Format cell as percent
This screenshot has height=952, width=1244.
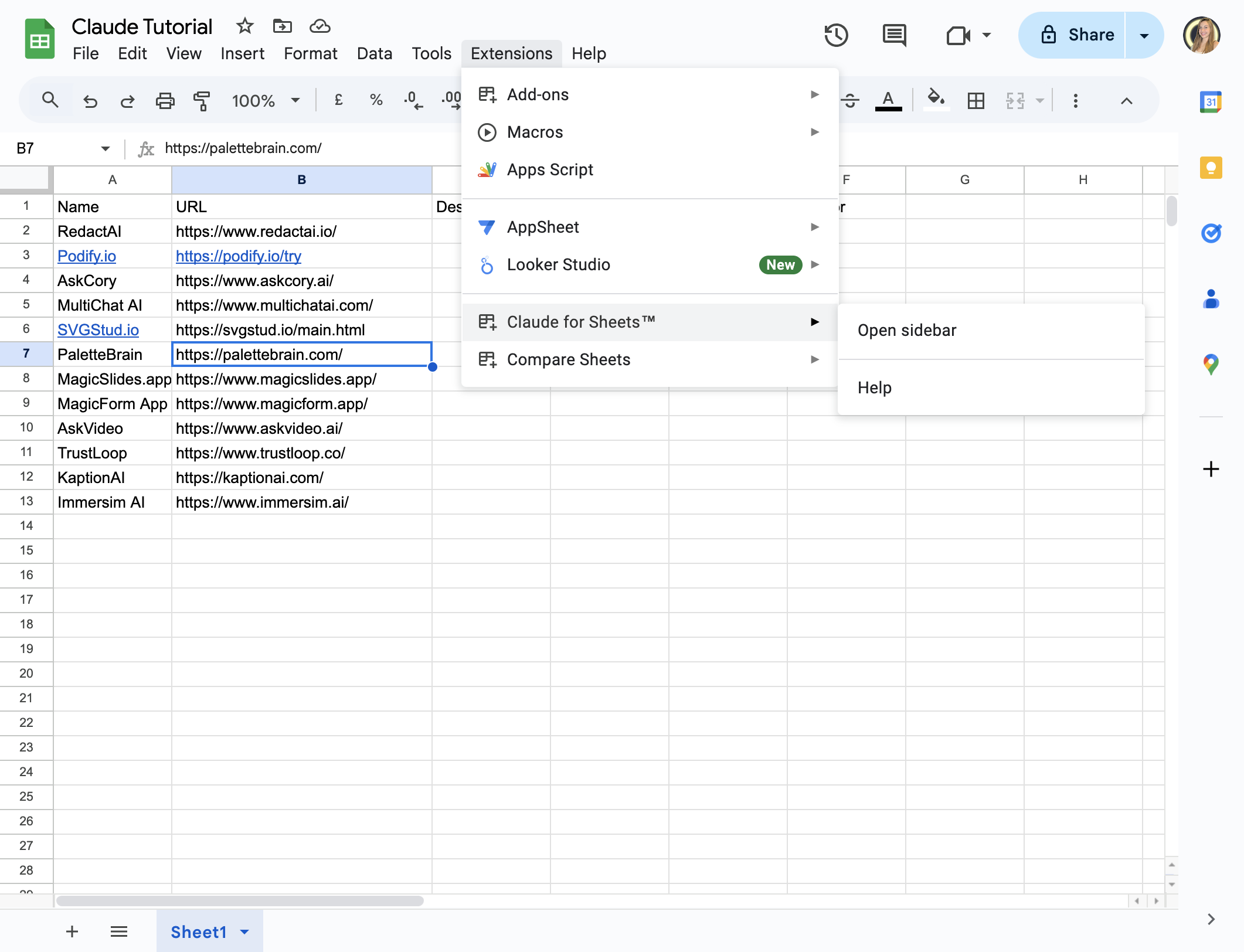coord(376,100)
